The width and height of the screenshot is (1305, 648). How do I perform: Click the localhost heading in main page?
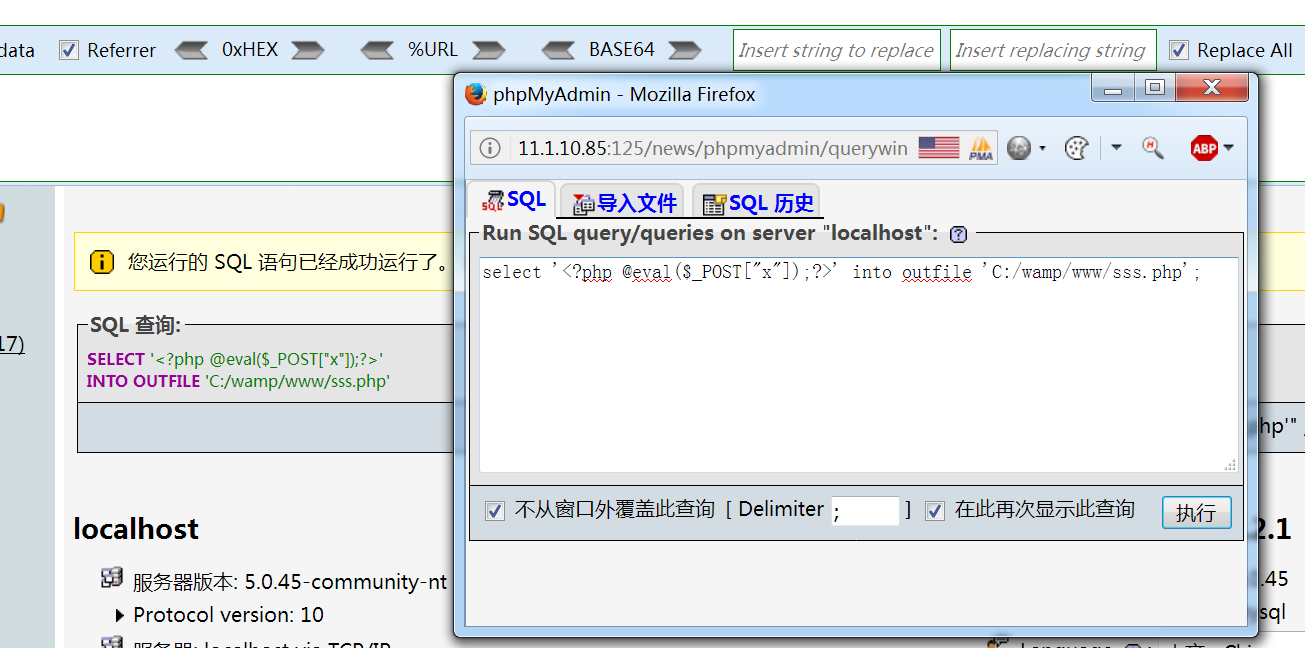pos(136,529)
